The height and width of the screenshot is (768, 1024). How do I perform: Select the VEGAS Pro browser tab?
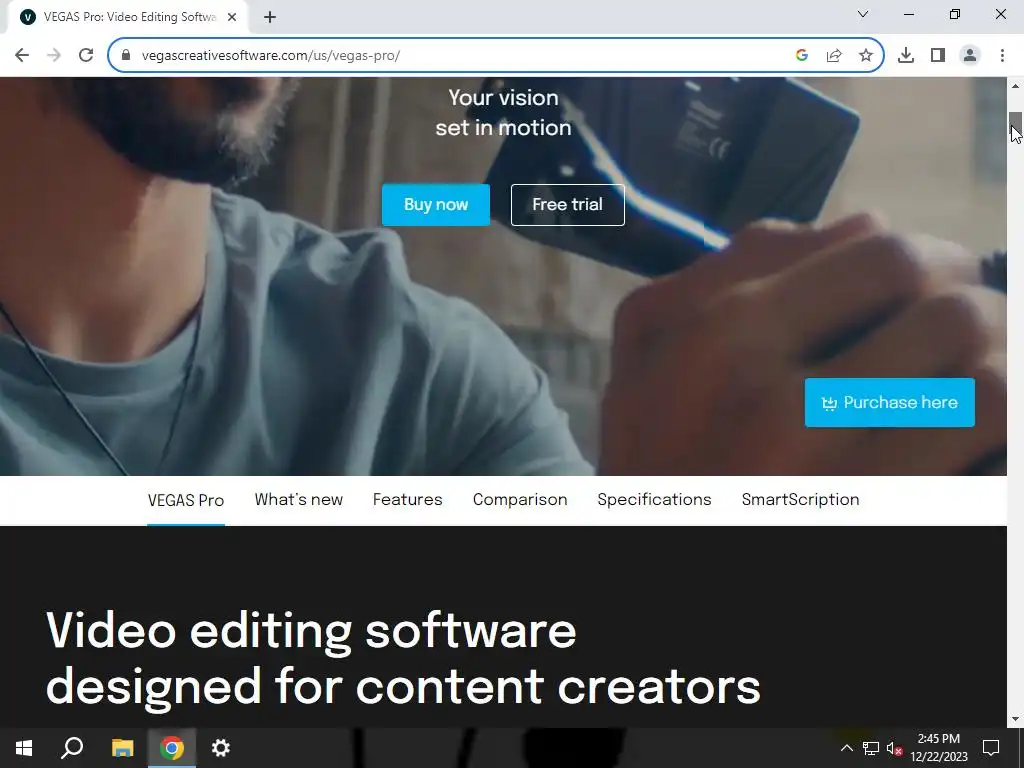[x=129, y=18]
